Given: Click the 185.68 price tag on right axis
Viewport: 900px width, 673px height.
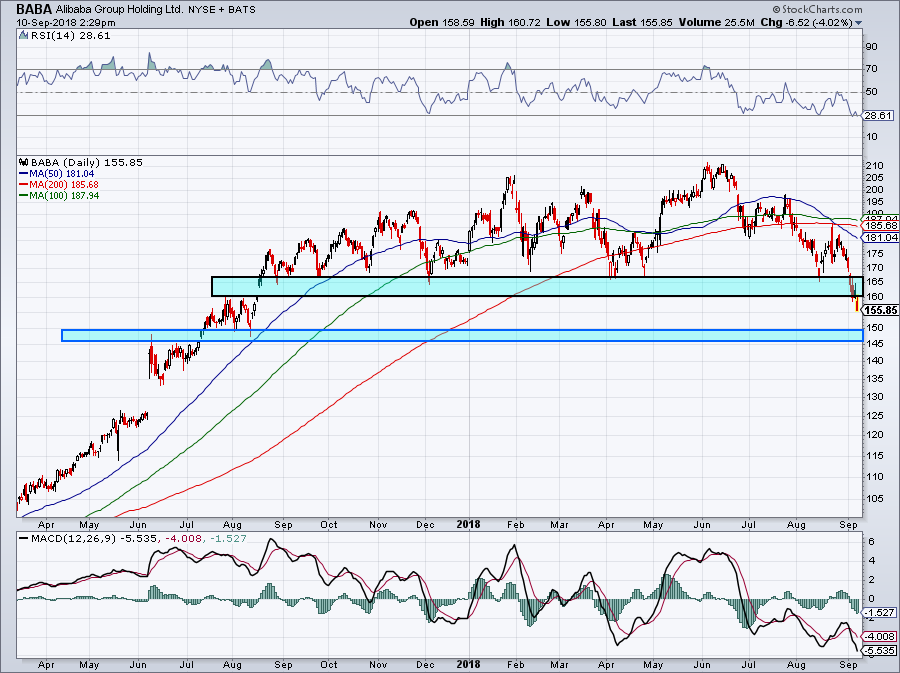Looking at the screenshot, I should tap(882, 226).
